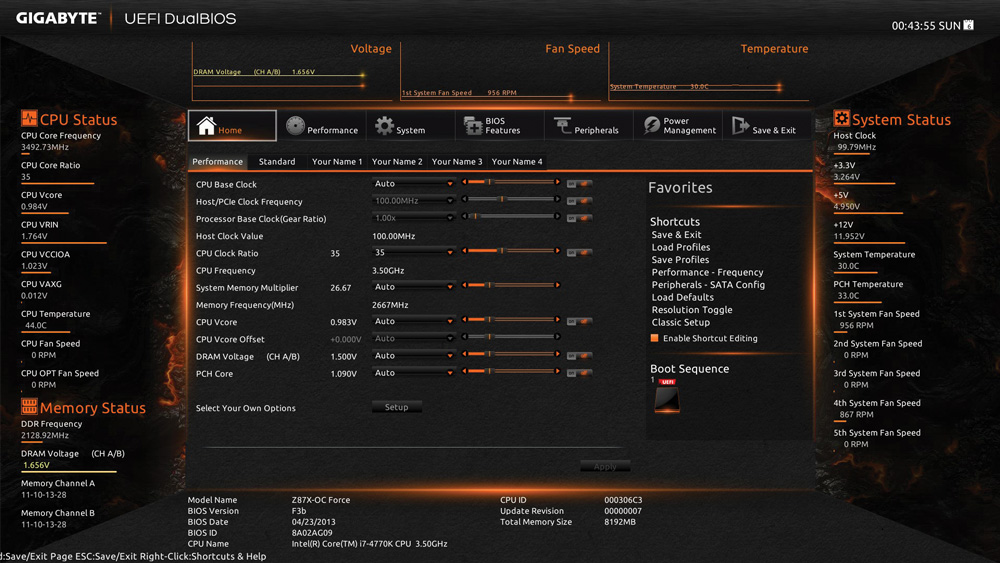
Task: Click the Host/PCIe Clock Frequency slider right arrow
Action: (x=557, y=200)
